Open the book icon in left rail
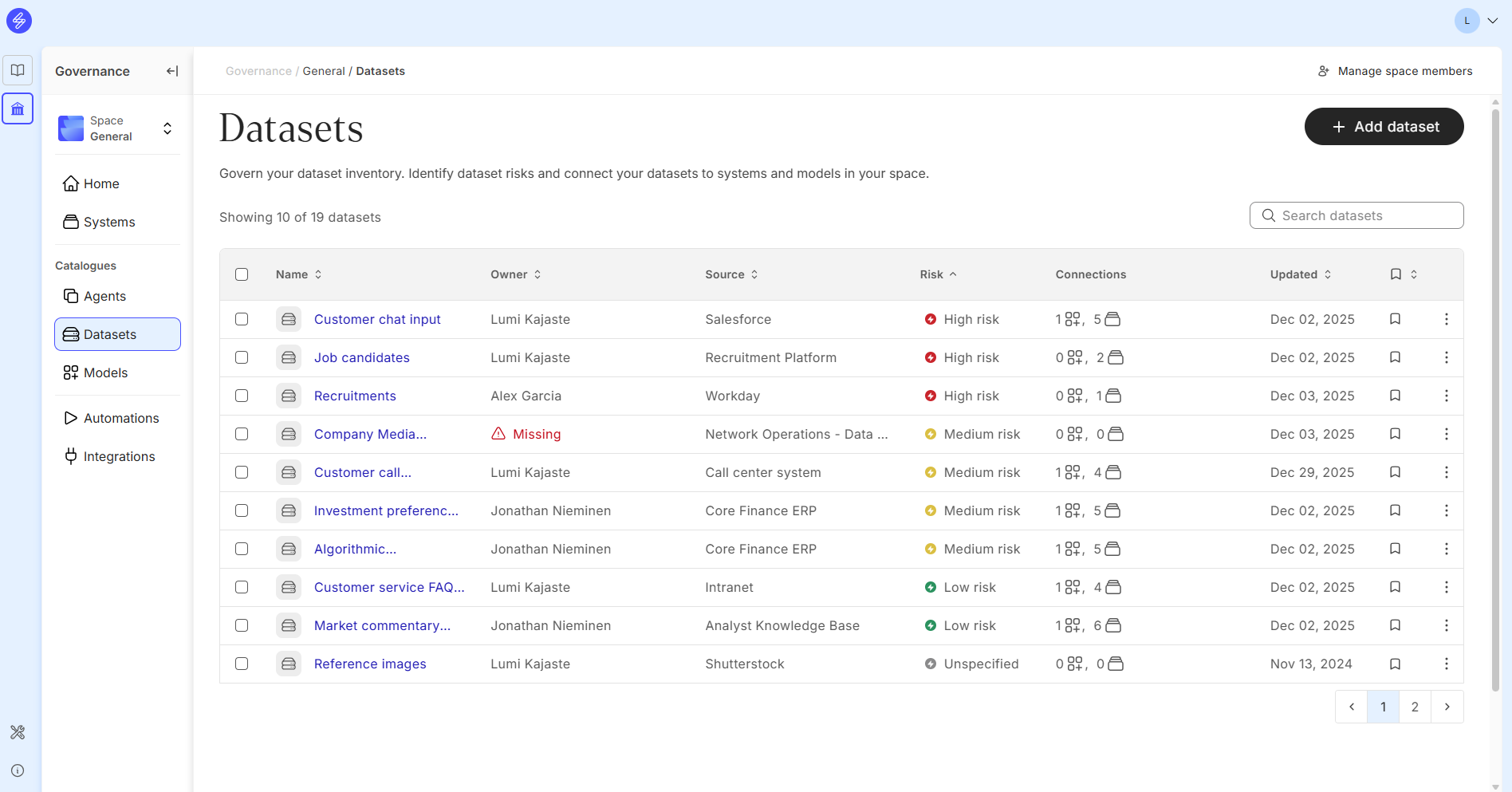 point(18,70)
